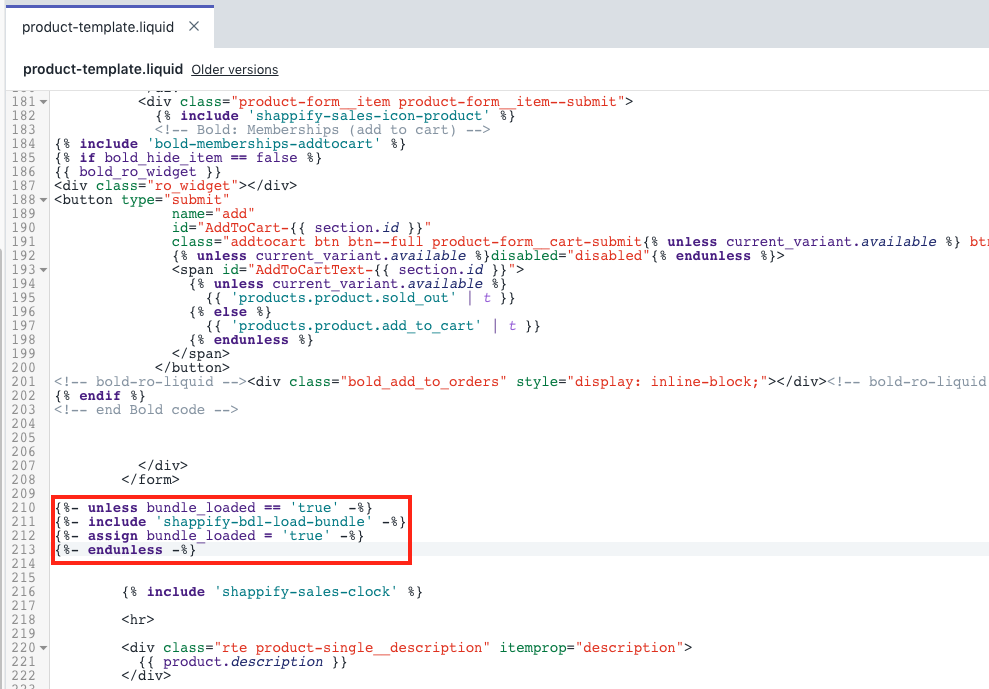The image size is (989, 689).
Task: Click the else tag on line 196
Action: click(230, 312)
